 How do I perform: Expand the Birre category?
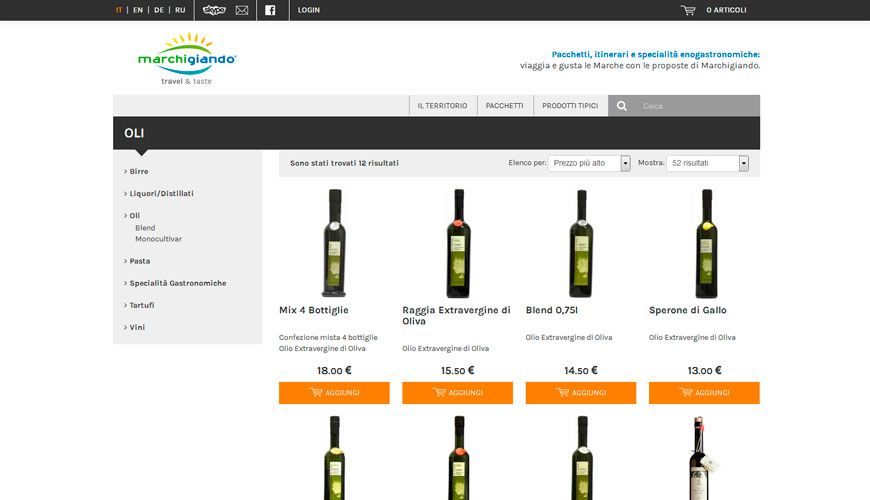pos(139,171)
